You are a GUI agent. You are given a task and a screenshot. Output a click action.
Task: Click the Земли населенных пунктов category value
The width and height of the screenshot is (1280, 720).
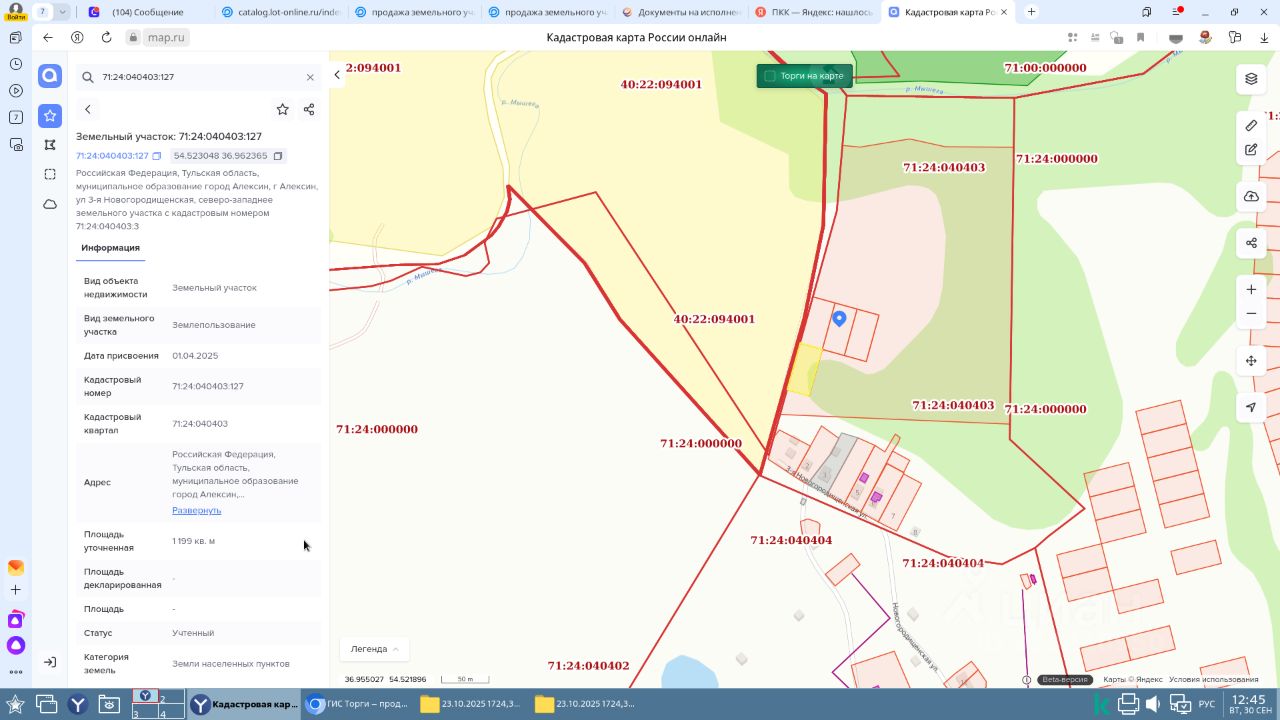[231, 664]
